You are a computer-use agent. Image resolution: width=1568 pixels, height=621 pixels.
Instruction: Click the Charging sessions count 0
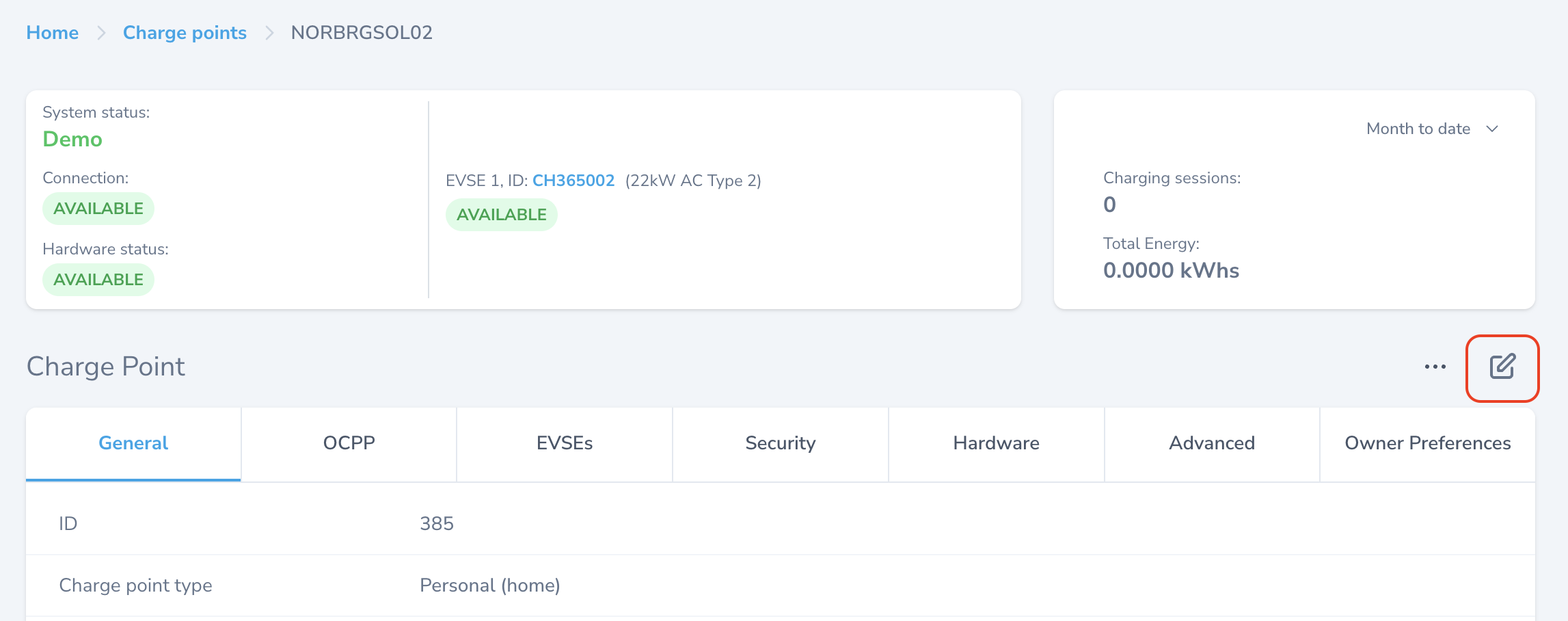pyautogui.click(x=1109, y=204)
